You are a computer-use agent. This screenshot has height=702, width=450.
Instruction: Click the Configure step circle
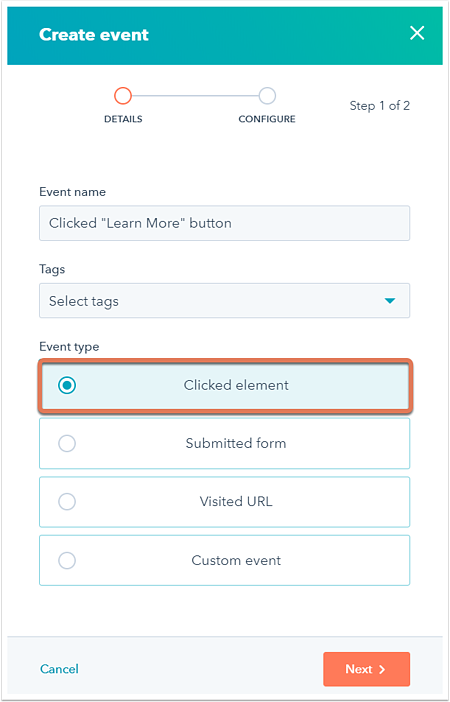tap(267, 96)
